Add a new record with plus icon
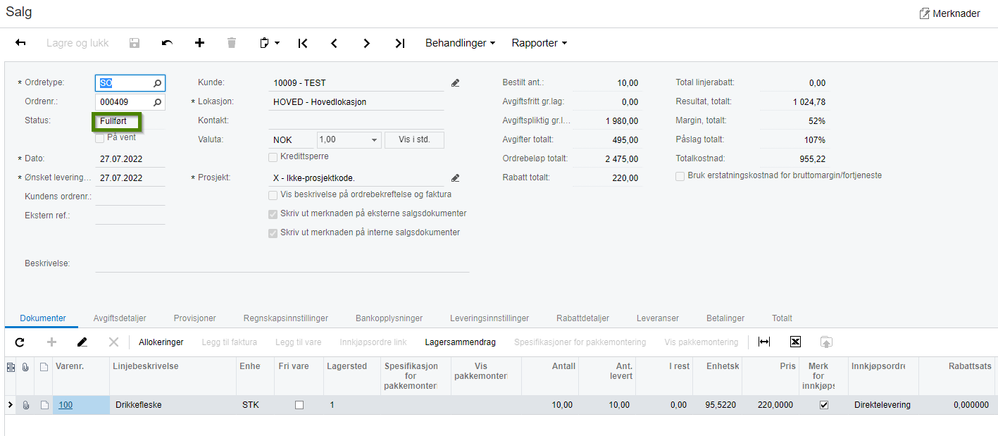 point(199,43)
